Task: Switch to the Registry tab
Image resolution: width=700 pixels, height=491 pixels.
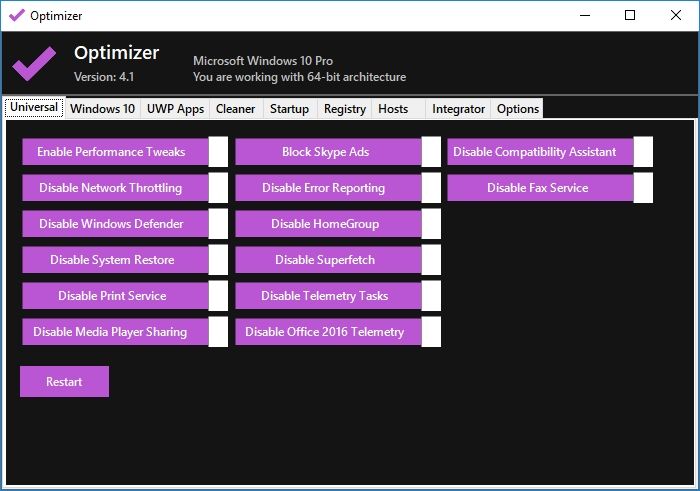Action: (x=345, y=109)
